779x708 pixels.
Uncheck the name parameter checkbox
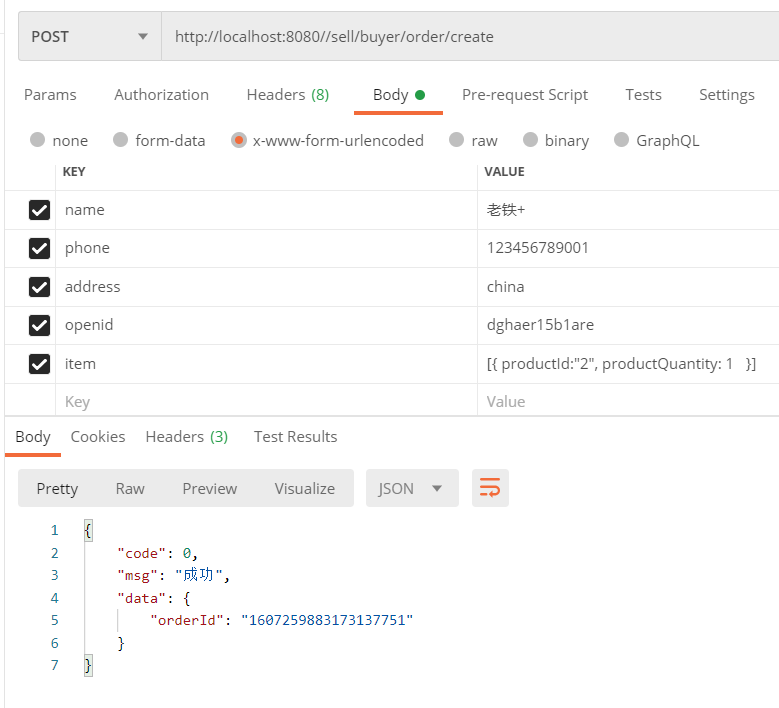coord(40,210)
